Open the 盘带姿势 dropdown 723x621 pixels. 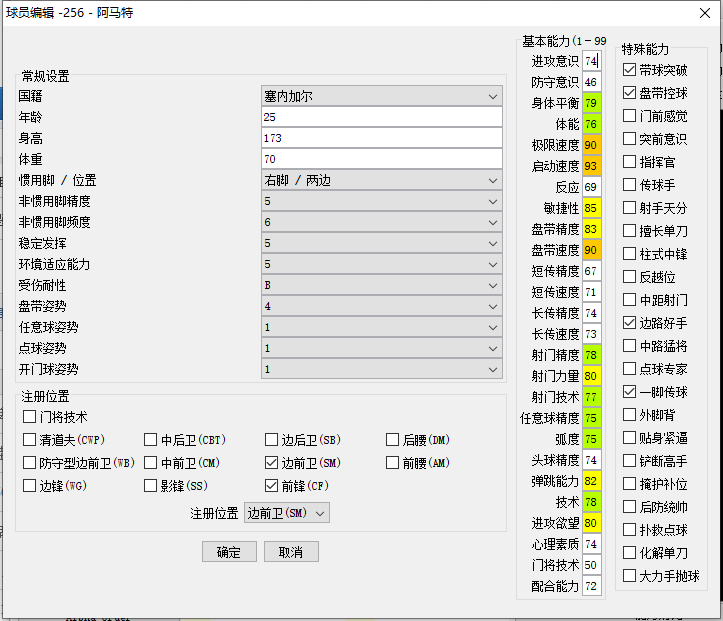click(x=381, y=306)
